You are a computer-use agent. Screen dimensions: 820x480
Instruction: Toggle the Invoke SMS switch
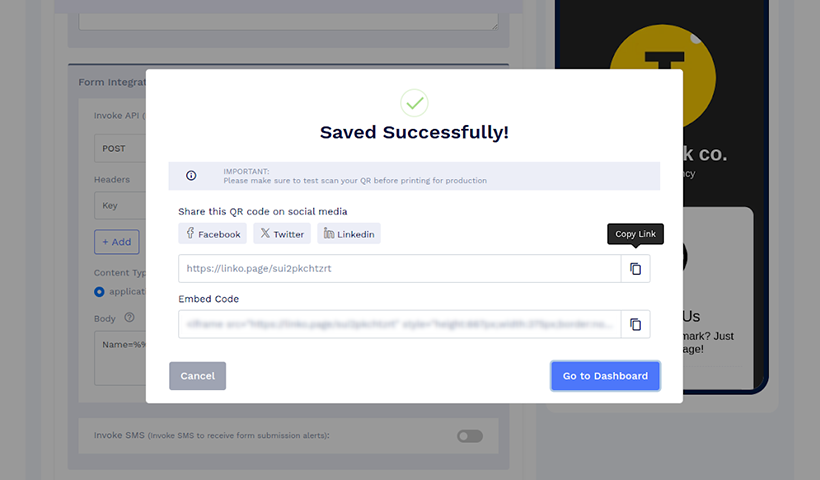coord(470,436)
